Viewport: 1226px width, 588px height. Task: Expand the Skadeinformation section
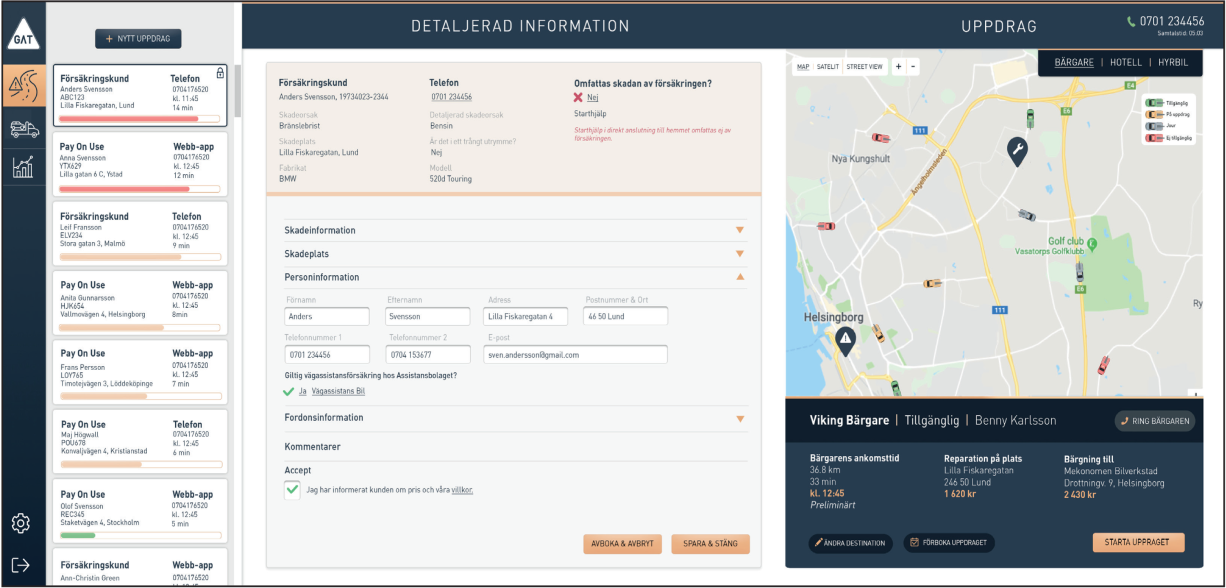pos(515,230)
